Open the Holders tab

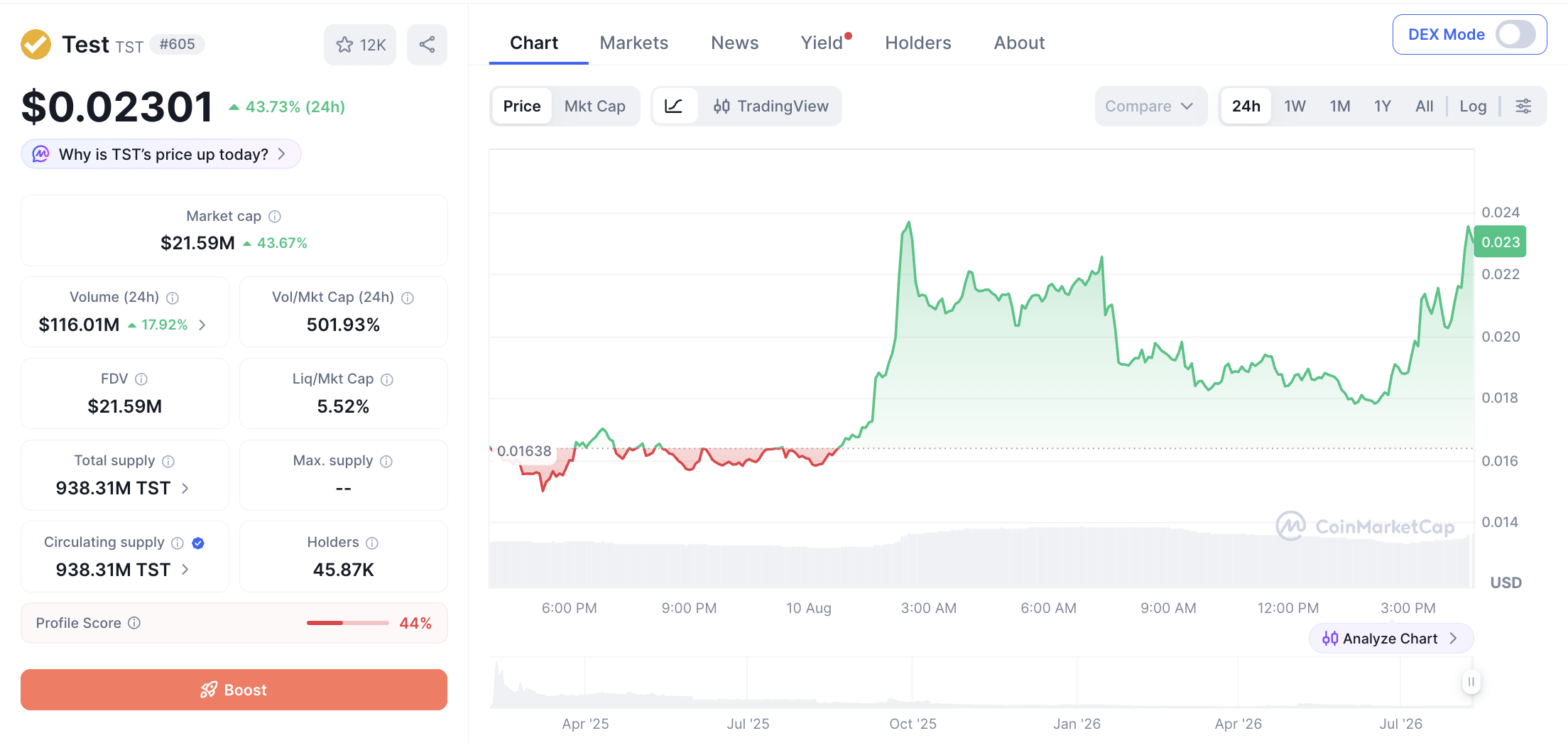(x=918, y=43)
